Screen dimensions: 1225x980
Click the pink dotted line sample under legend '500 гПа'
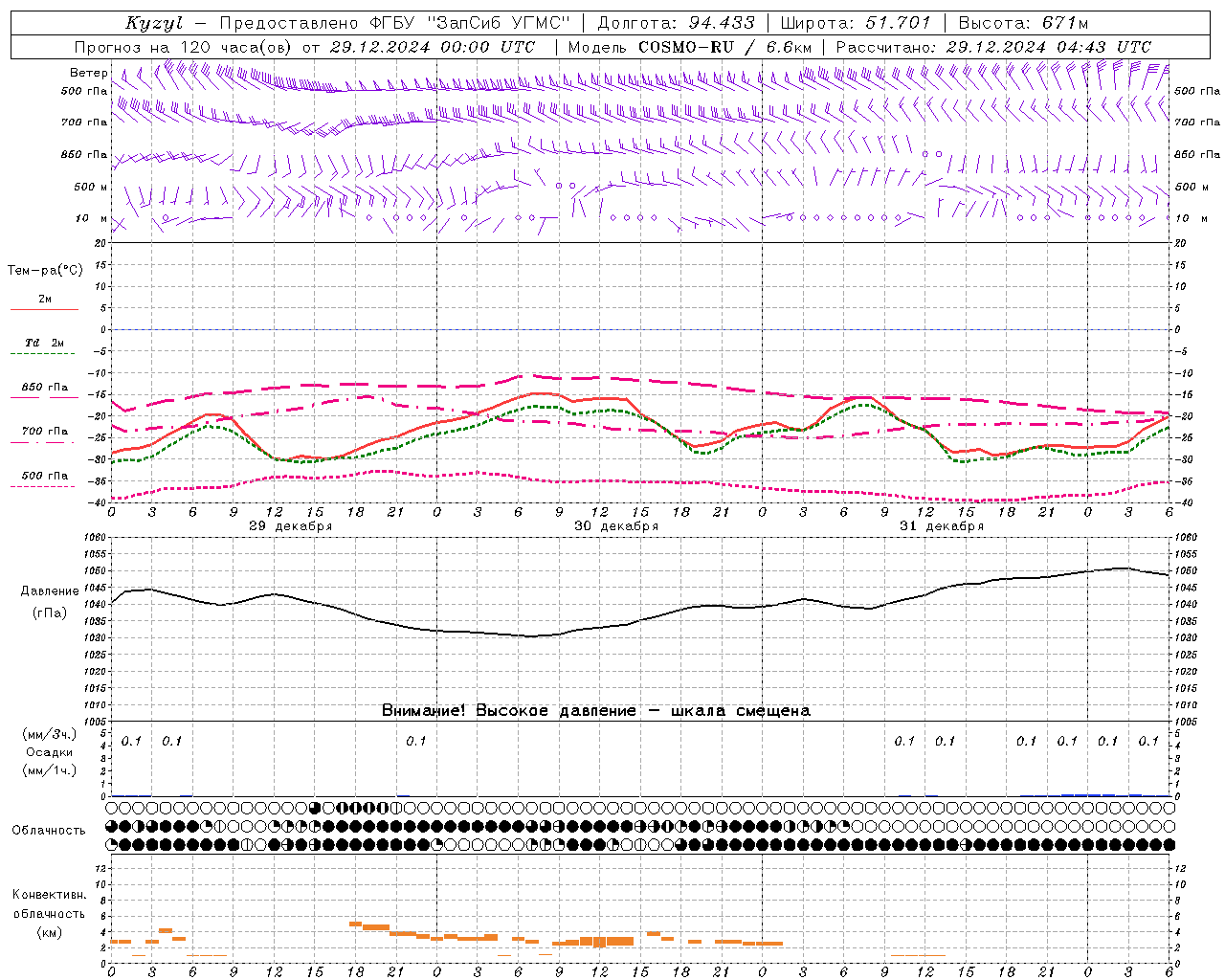click(x=43, y=487)
